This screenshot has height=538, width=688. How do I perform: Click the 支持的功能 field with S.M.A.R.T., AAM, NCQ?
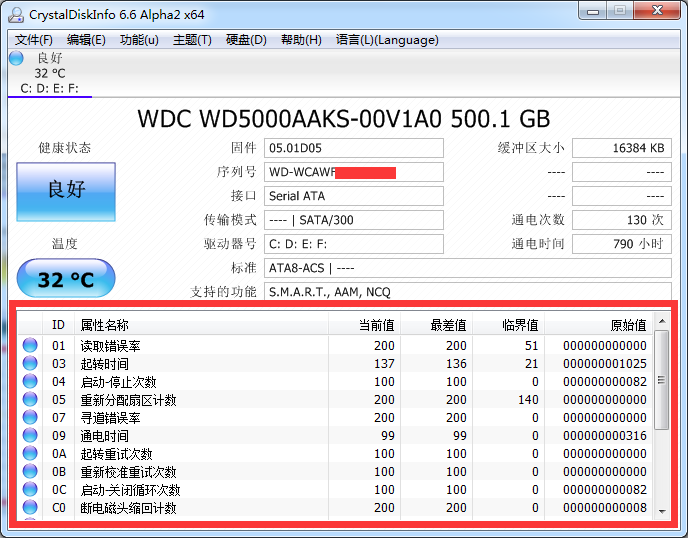point(468,291)
